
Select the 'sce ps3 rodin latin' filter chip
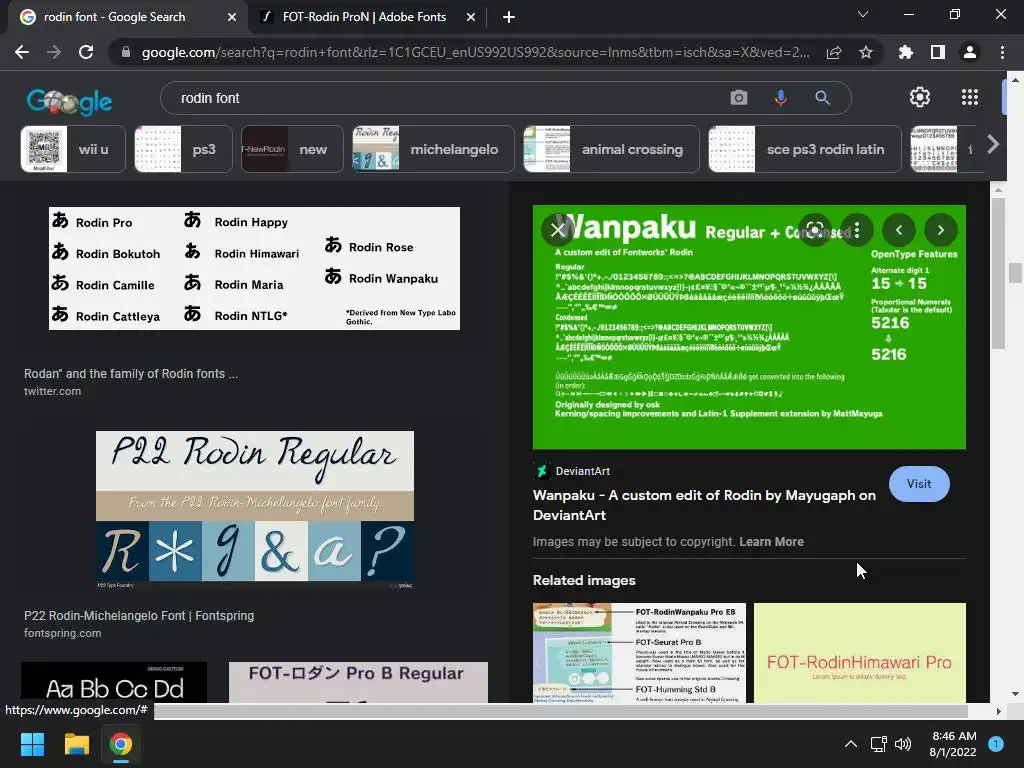coord(805,150)
